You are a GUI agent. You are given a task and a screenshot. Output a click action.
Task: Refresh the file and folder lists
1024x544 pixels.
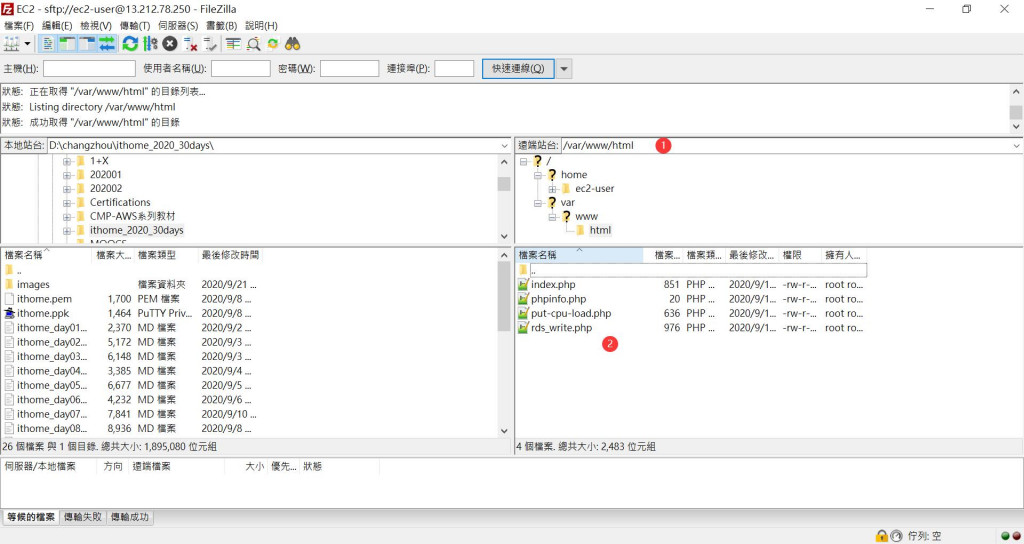[x=130, y=44]
